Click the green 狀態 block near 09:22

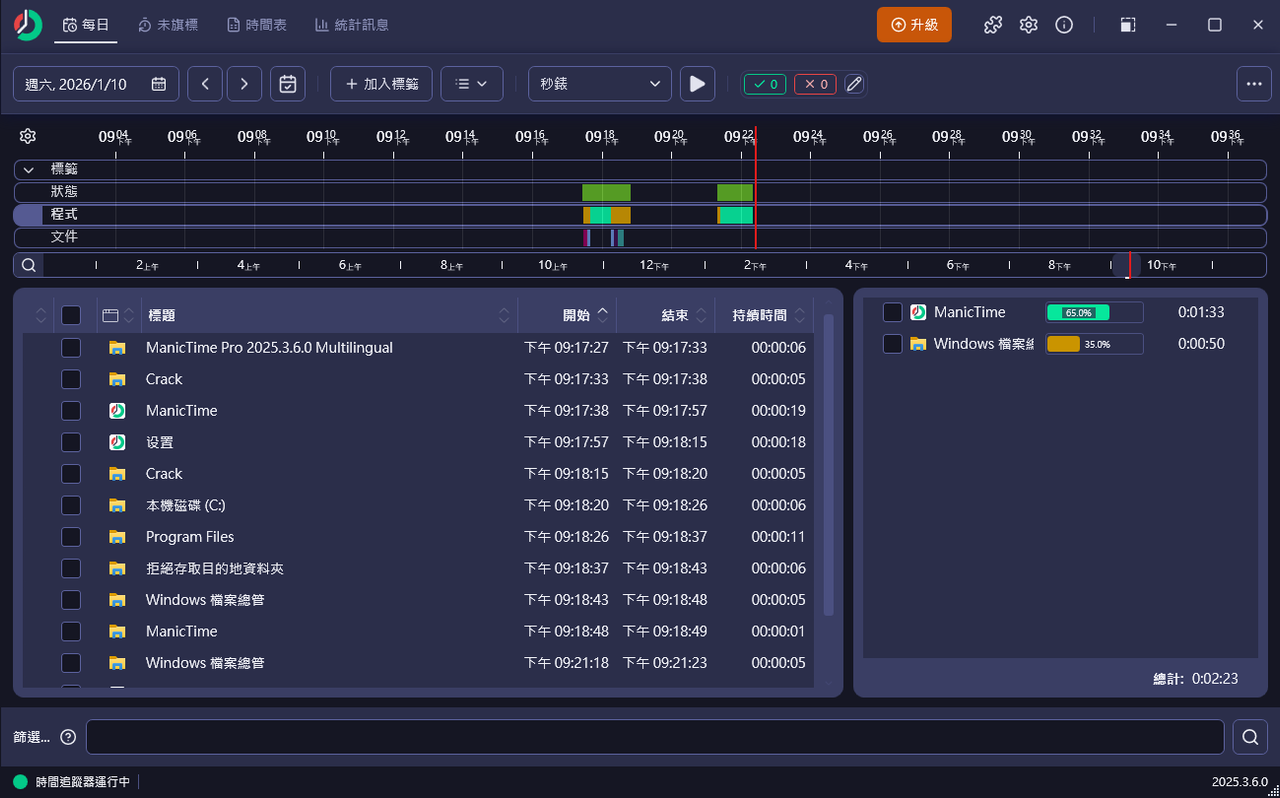tap(735, 192)
